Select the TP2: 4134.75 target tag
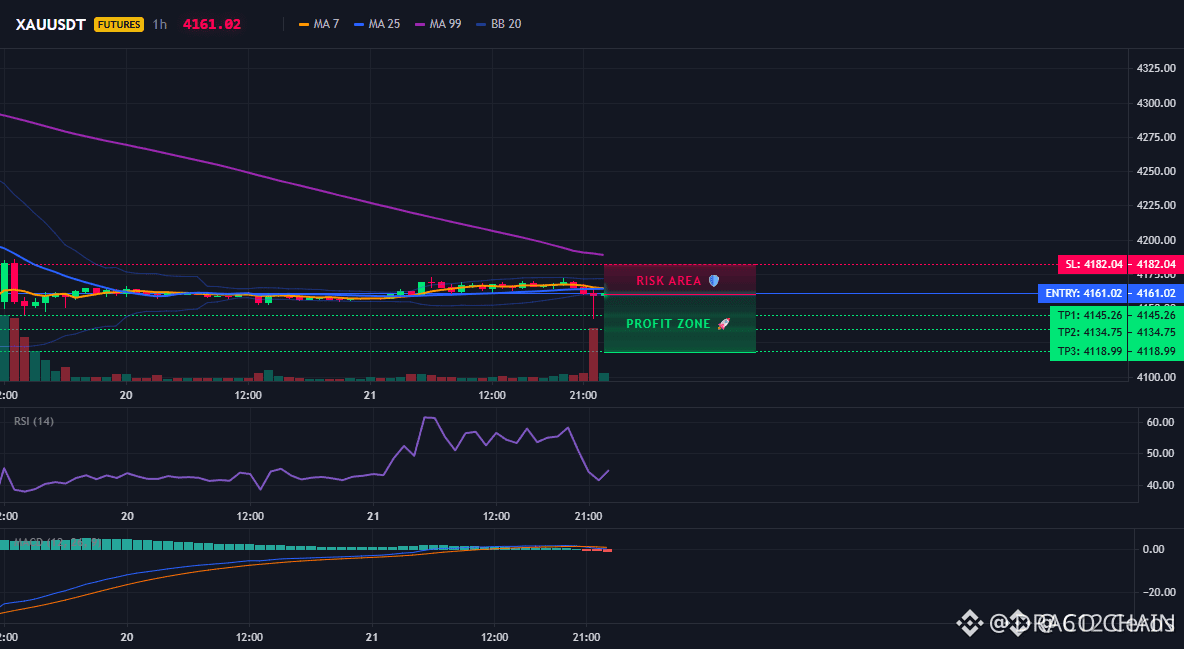Screen dimensions: 1184x649 pyautogui.click(x=1088, y=332)
